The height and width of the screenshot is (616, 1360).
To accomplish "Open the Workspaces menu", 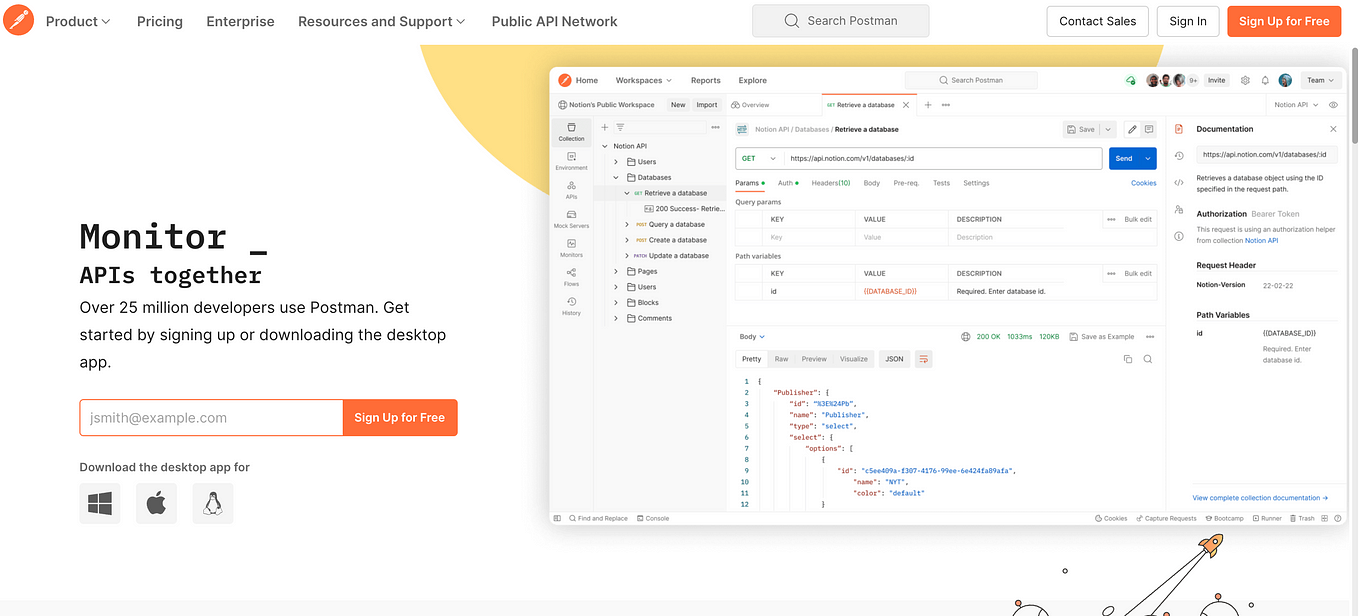I will [x=643, y=80].
